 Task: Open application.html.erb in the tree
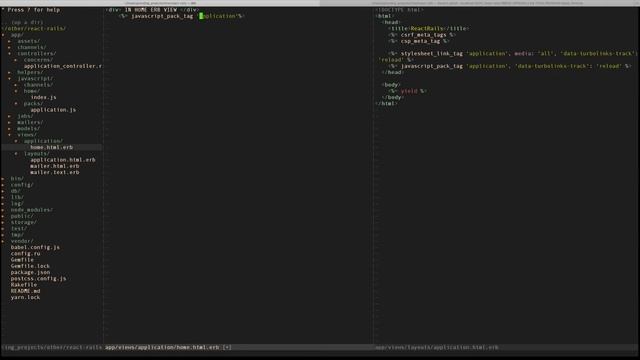(63, 160)
